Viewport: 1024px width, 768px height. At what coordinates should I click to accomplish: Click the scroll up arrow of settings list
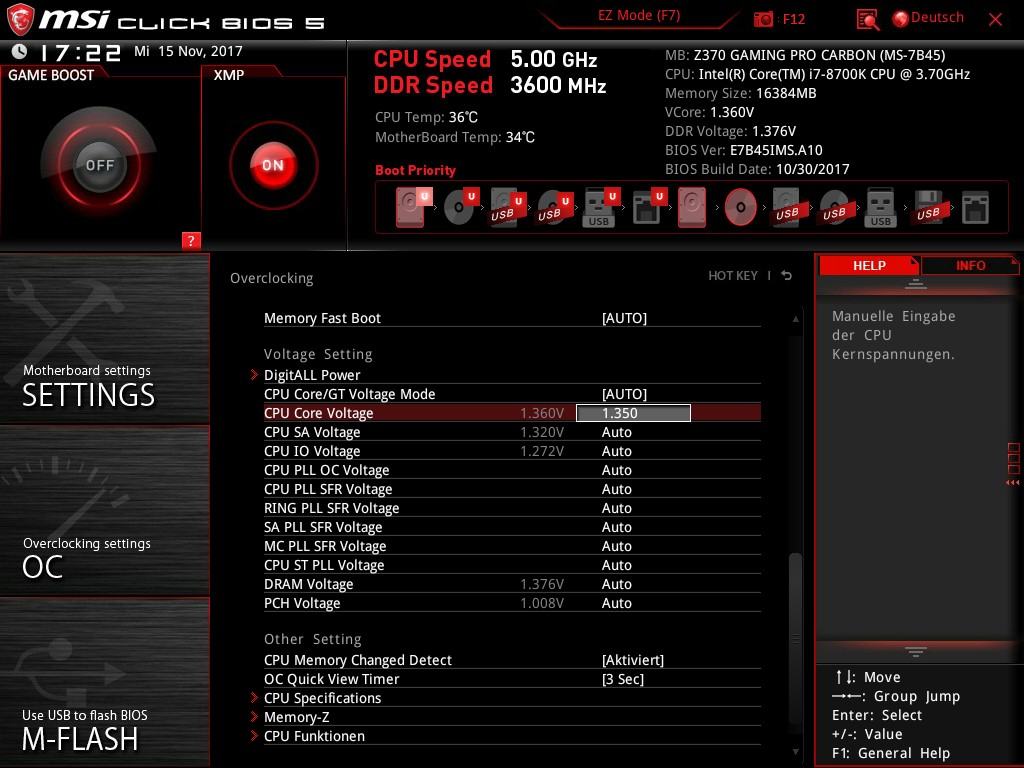(795, 319)
